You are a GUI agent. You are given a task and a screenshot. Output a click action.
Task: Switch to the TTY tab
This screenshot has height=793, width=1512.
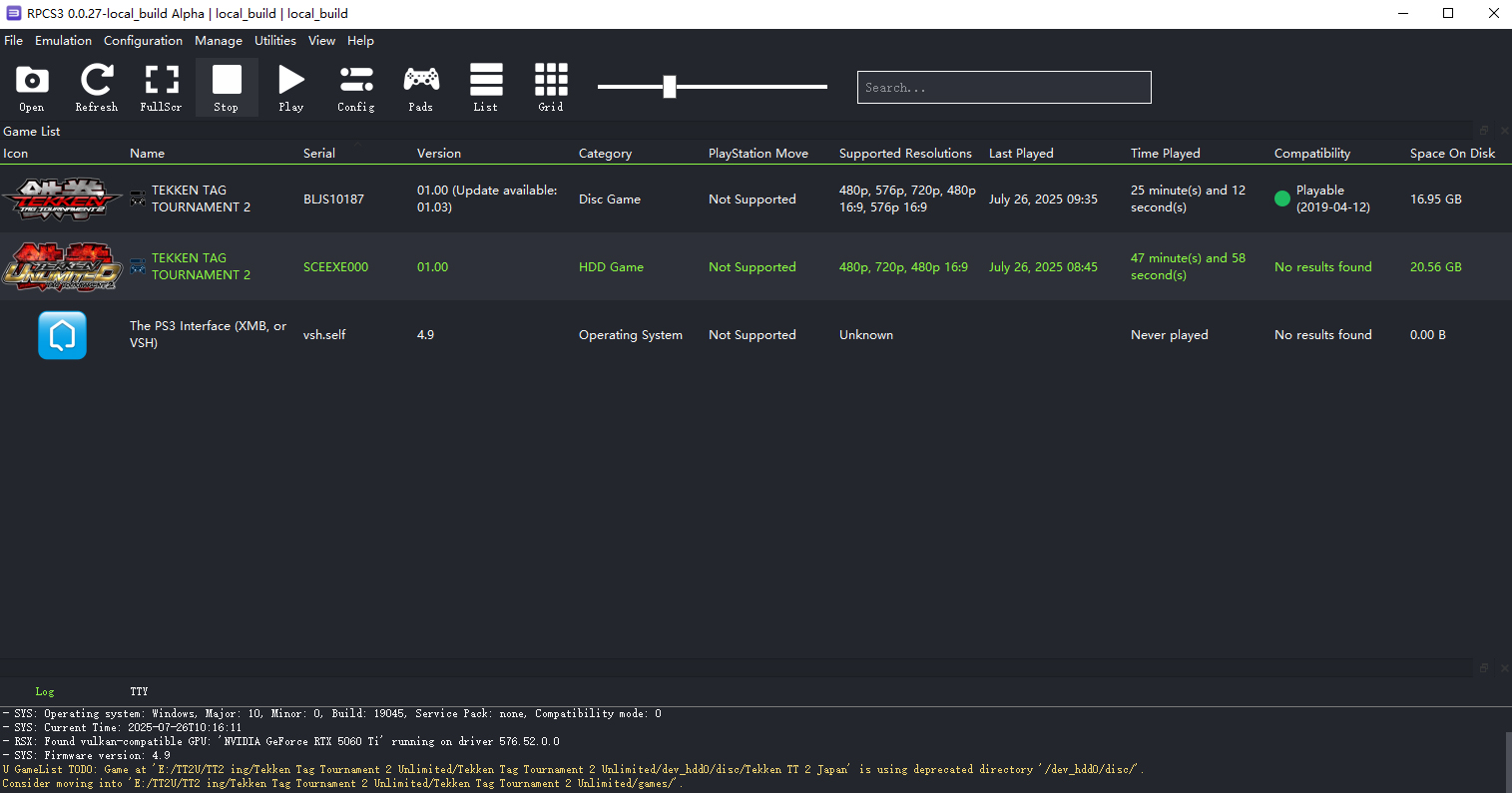click(139, 691)
